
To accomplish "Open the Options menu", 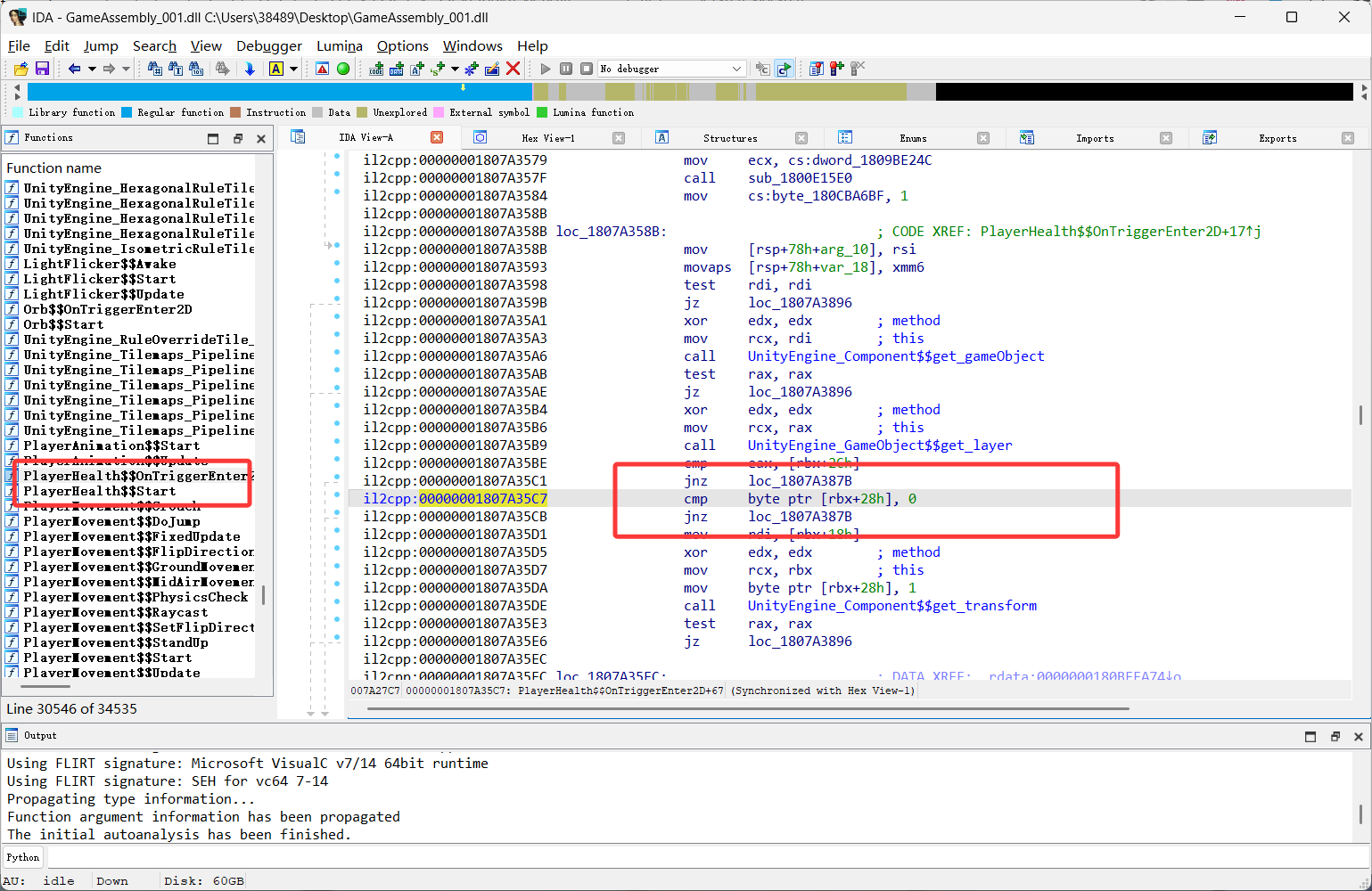I will click(x=403, y=46).
